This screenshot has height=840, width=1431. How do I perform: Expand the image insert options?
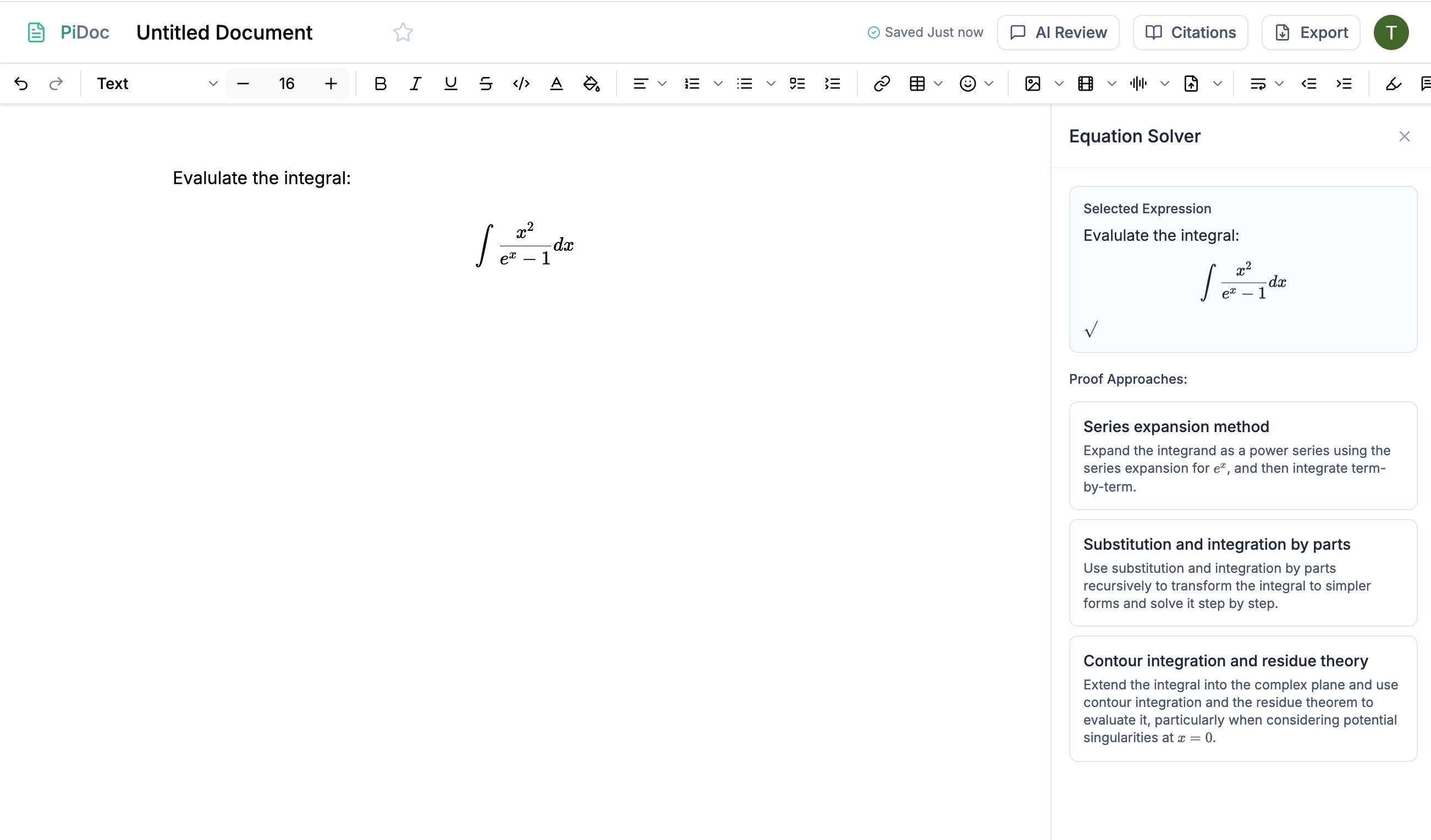tap(1058, 84)
